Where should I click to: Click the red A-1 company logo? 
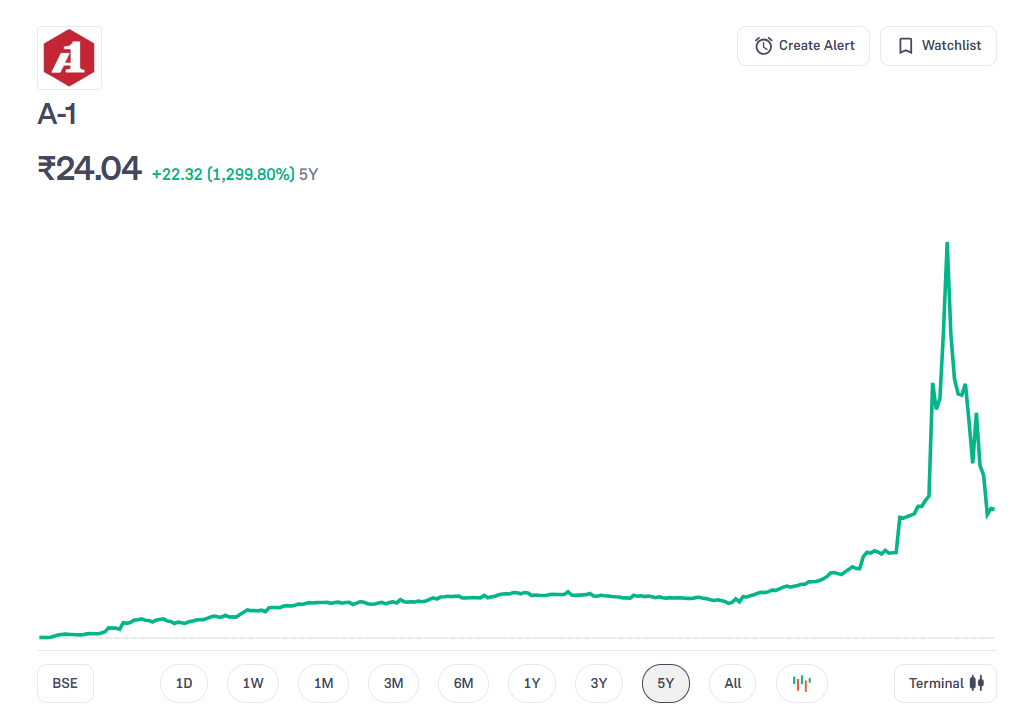click(x=69, y=58)
